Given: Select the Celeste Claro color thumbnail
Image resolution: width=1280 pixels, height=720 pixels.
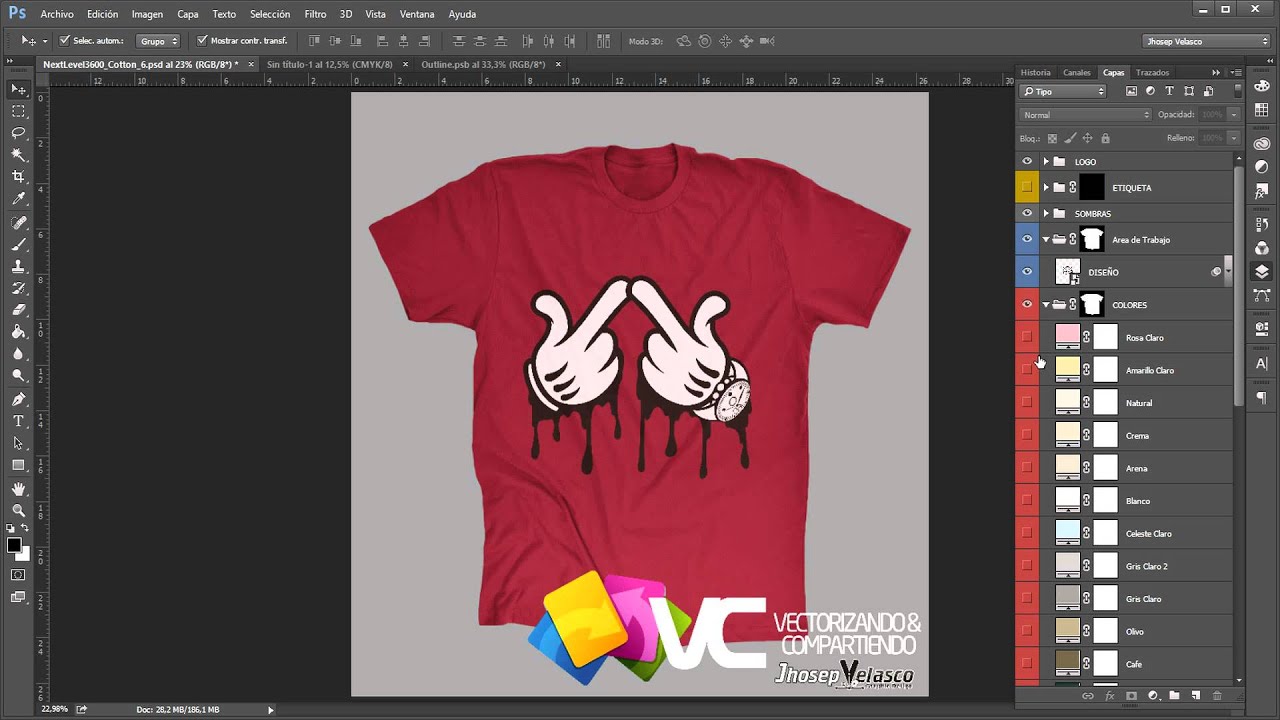Looking at the screenshot, I should point(1068,533).
